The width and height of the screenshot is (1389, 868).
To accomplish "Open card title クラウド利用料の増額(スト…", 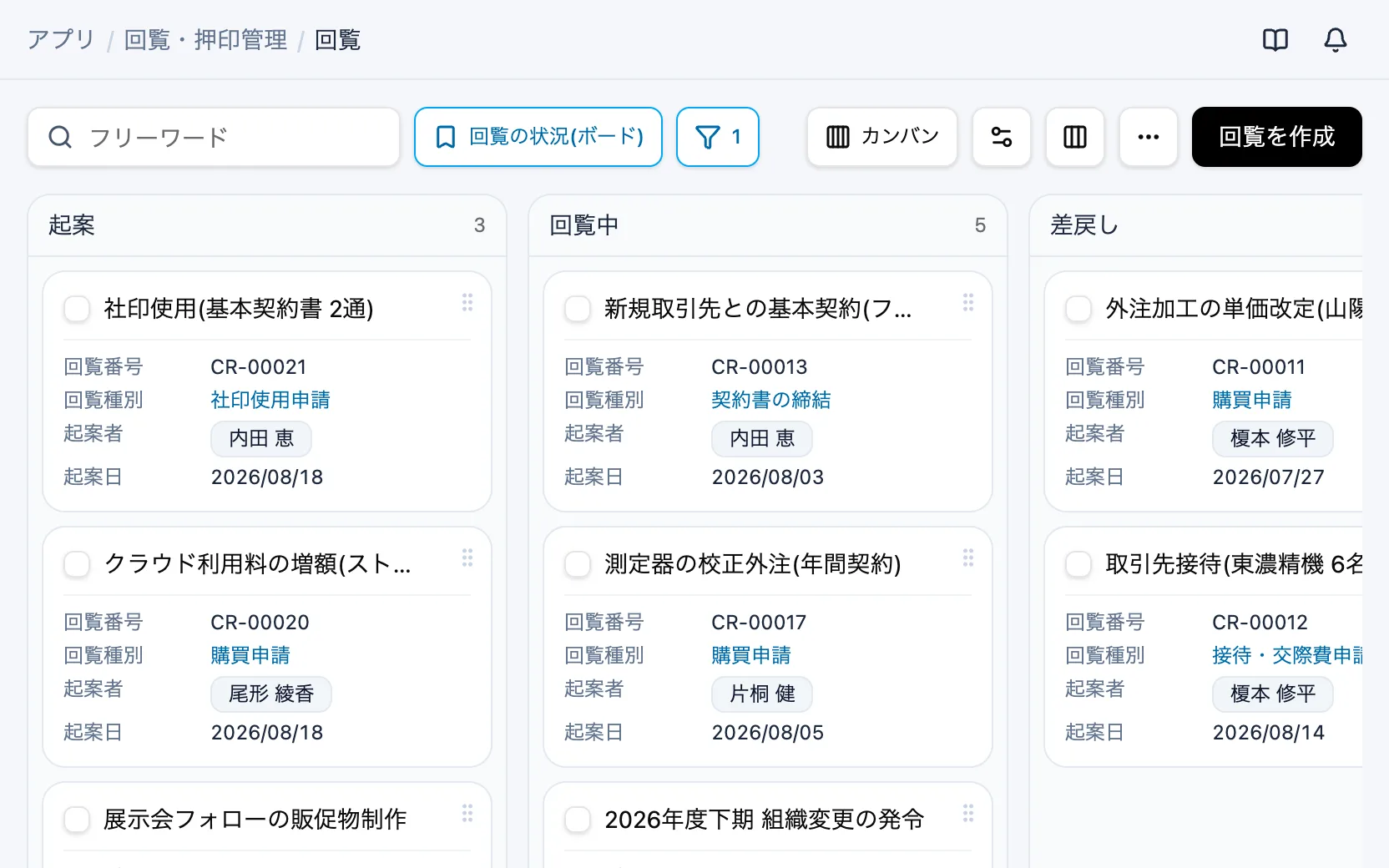I will coord(257,564).
